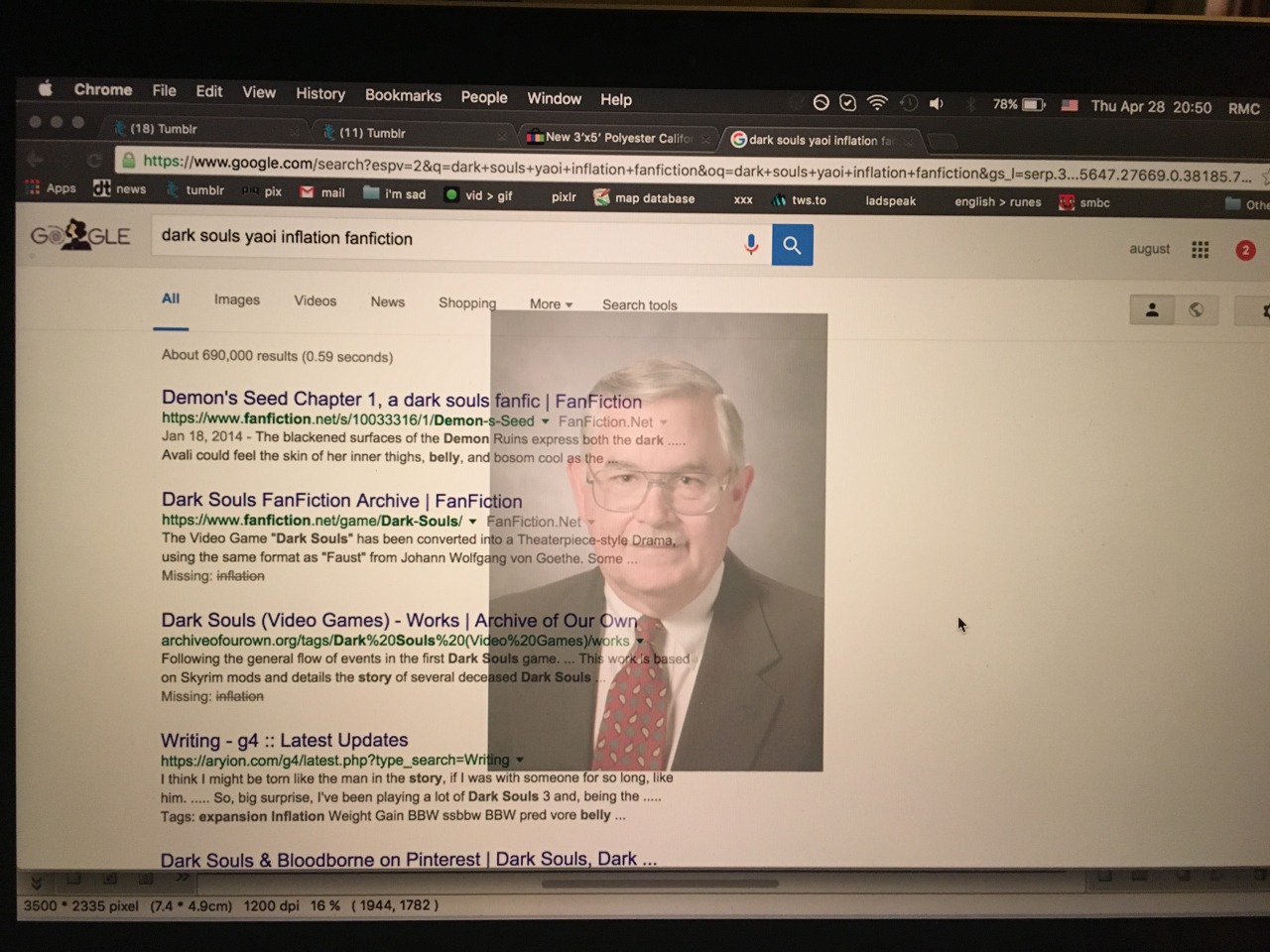This screenshot has height=952, width=1270.
Task: Open the pix bookmark
Action: (263, 191)
